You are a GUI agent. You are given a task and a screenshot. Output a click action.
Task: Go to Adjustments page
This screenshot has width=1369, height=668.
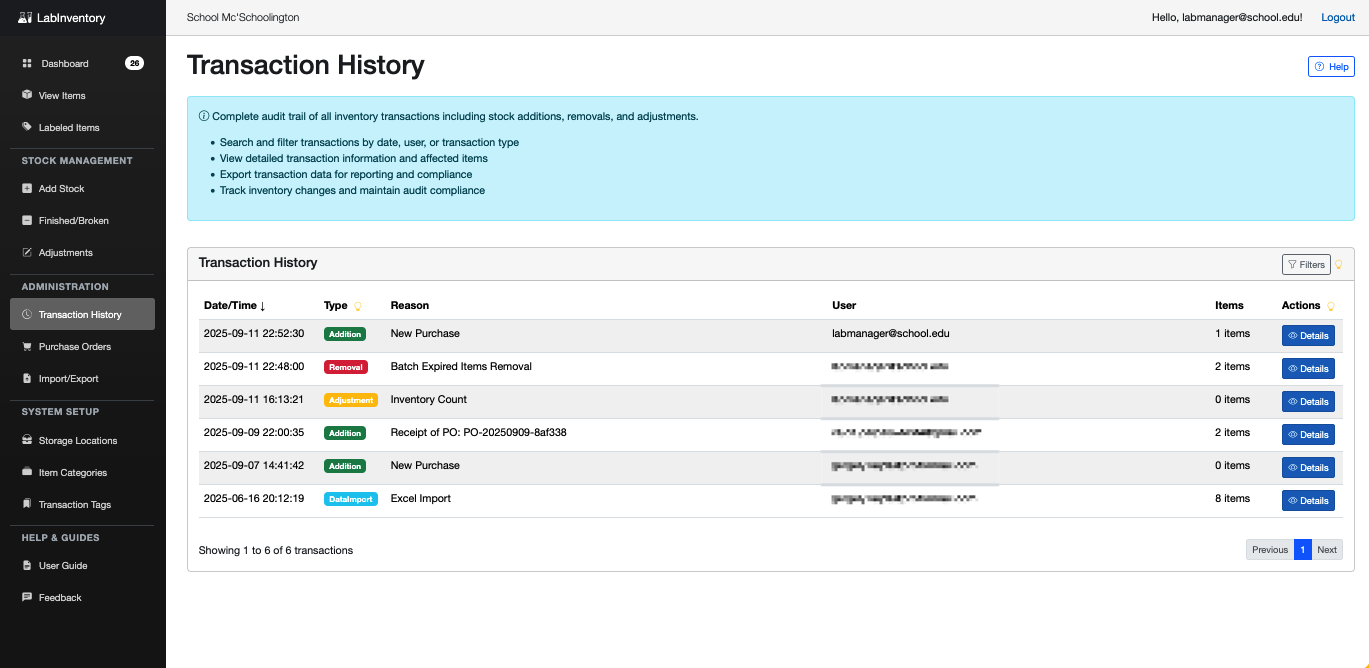65,253
